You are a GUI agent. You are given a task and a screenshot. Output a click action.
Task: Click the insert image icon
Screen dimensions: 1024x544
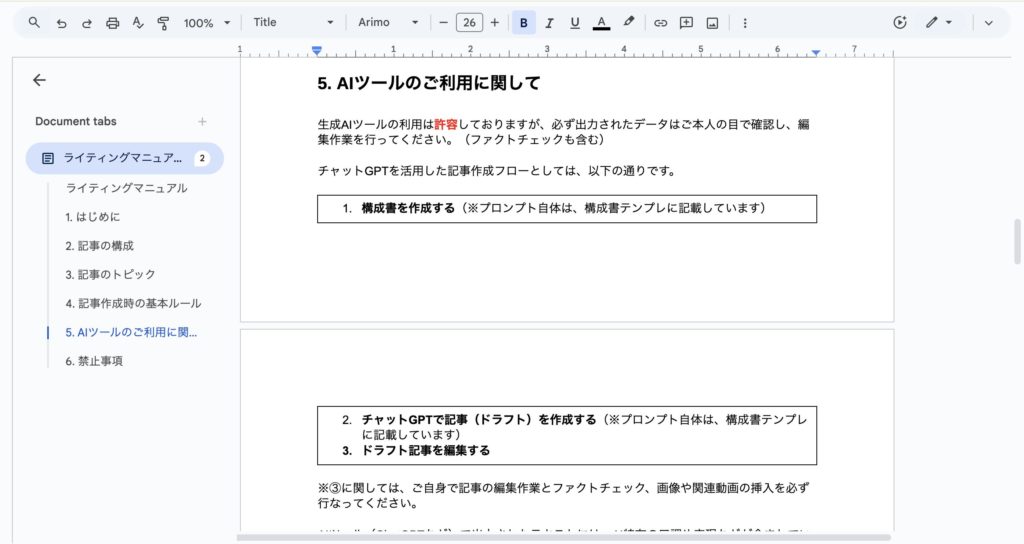[712, 22]
